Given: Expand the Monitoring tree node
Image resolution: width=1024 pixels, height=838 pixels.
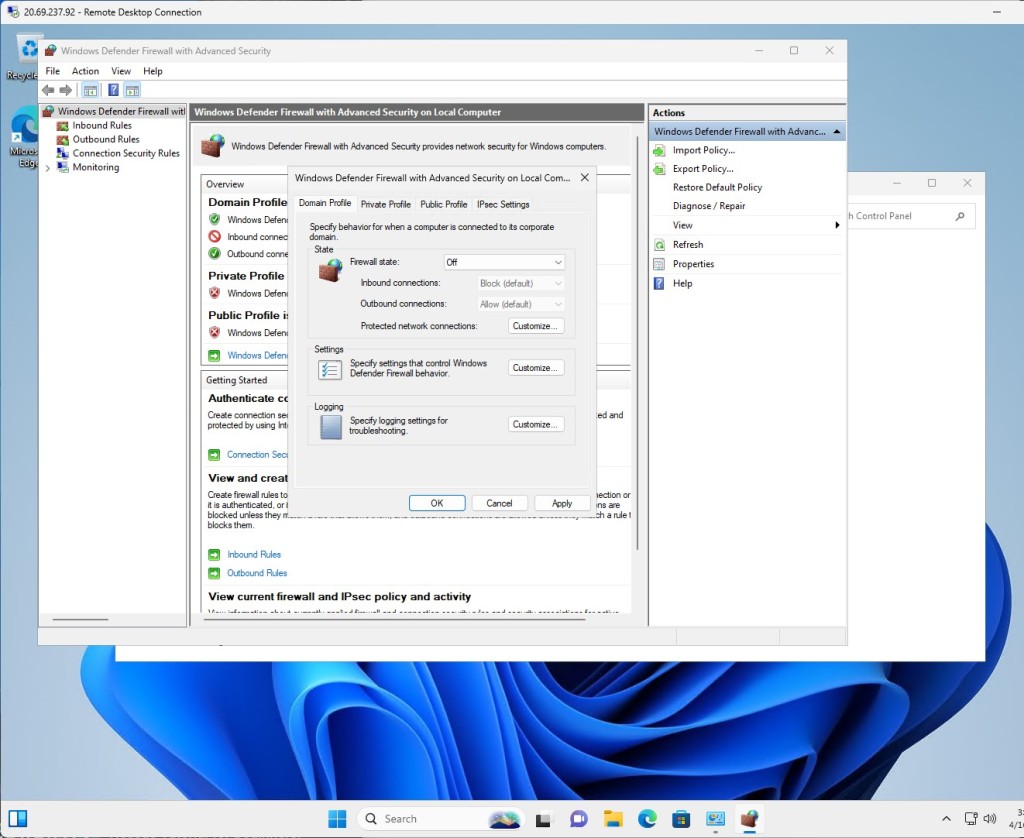Looking at the screenshot, I should (48, 168).
